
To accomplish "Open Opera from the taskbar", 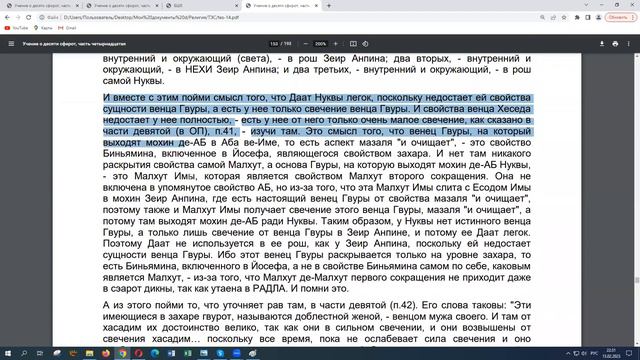I will click(x=139, y=353).
